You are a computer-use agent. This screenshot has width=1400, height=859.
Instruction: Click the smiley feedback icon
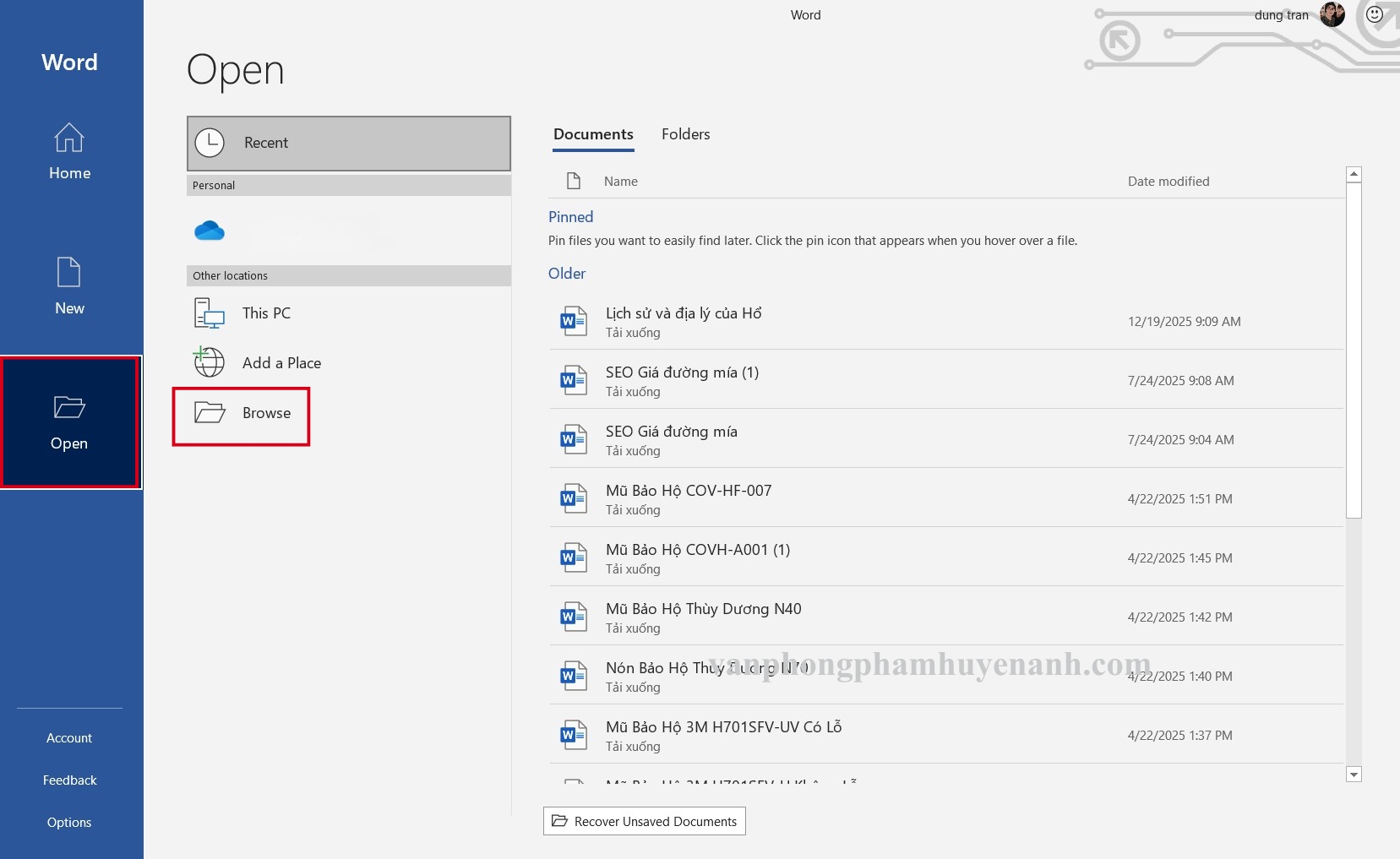coord(1375,14)
